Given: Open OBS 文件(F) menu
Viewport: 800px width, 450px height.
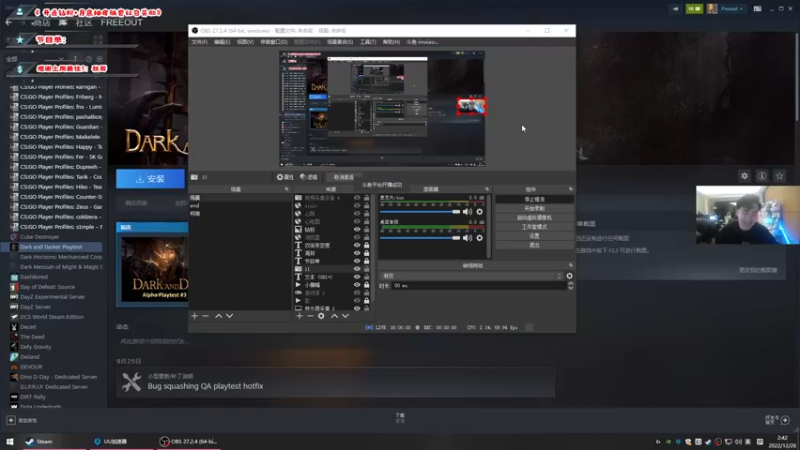Looking at the screenshot, I should [x=199, y=42].
